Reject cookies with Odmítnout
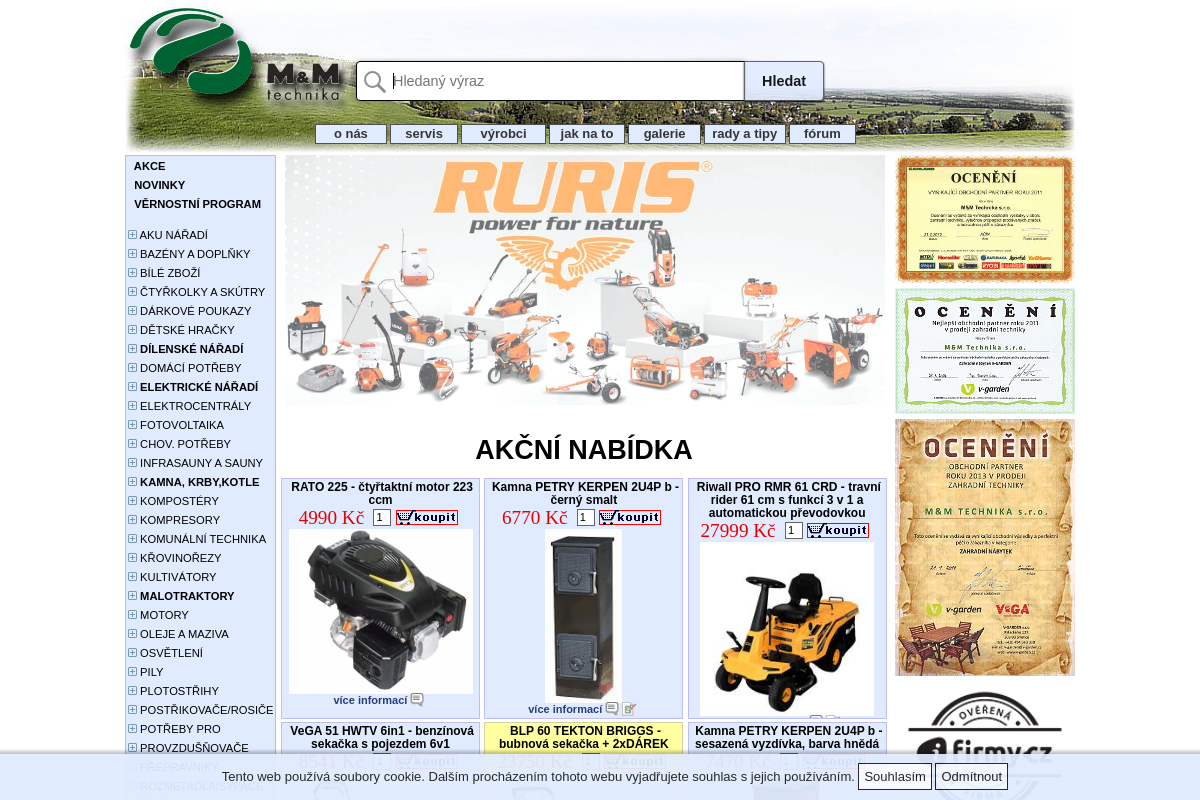 tap(971, 777)
